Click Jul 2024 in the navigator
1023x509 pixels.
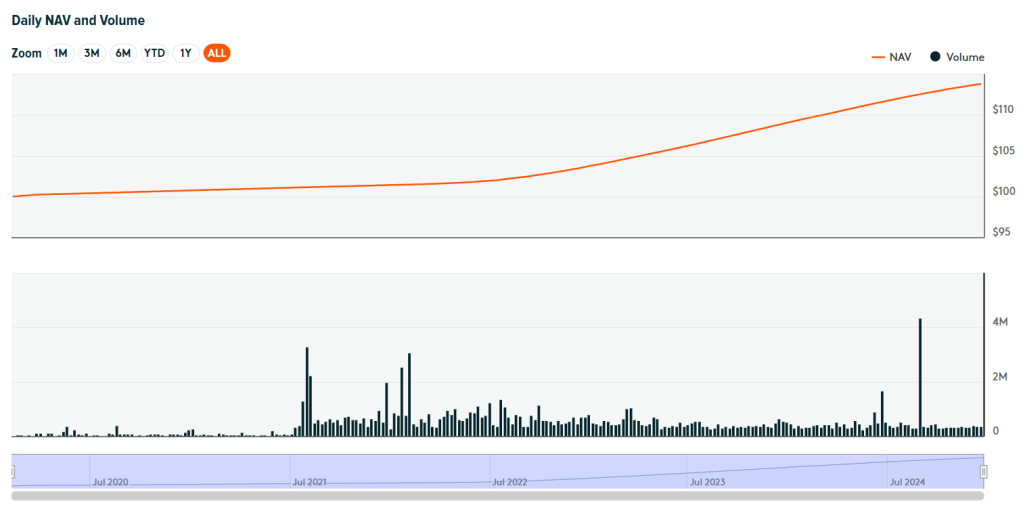pos(907,482)
